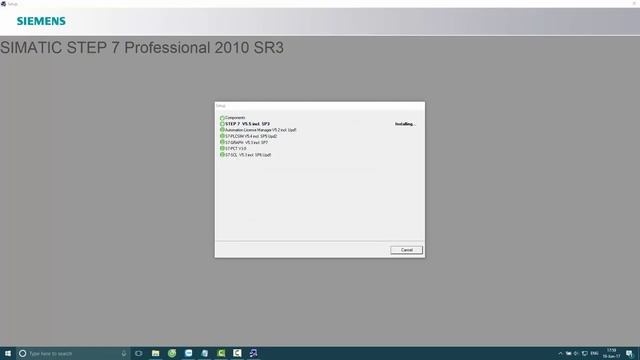Click the STEP 7 V5.5 incl. SP3 entry

(x=247, y=124)
